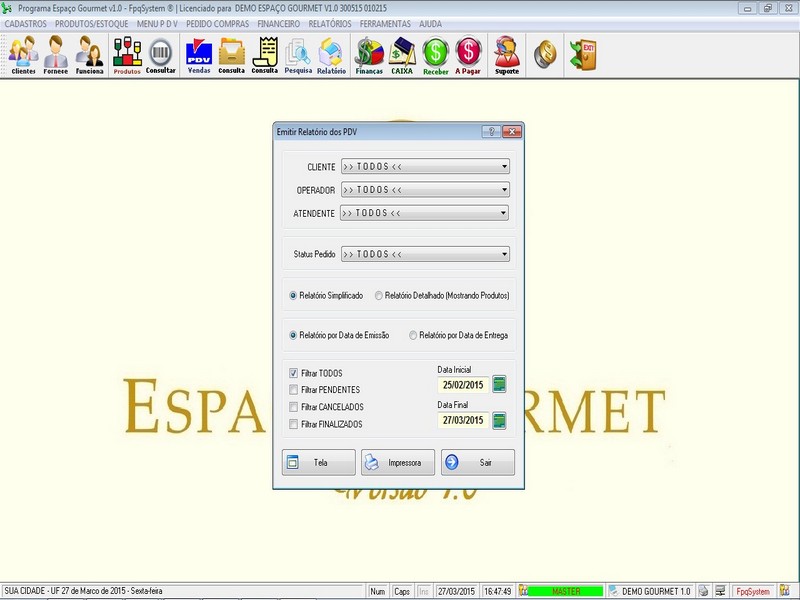Expand the CLIENTE dropdown
The width and height of the screenshot is (800, 600).
[504, 166]
